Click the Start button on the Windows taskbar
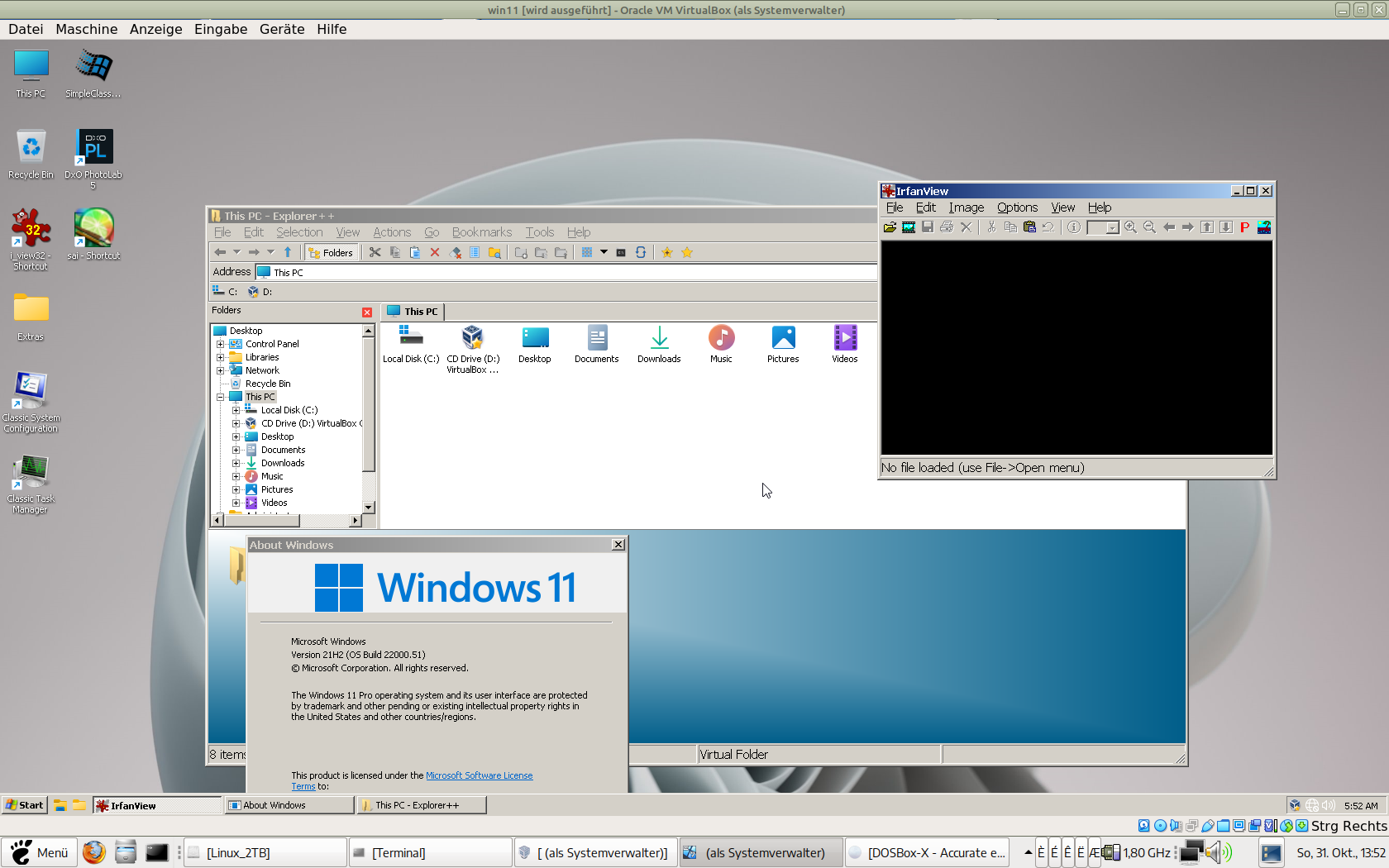 click(25, 805)
